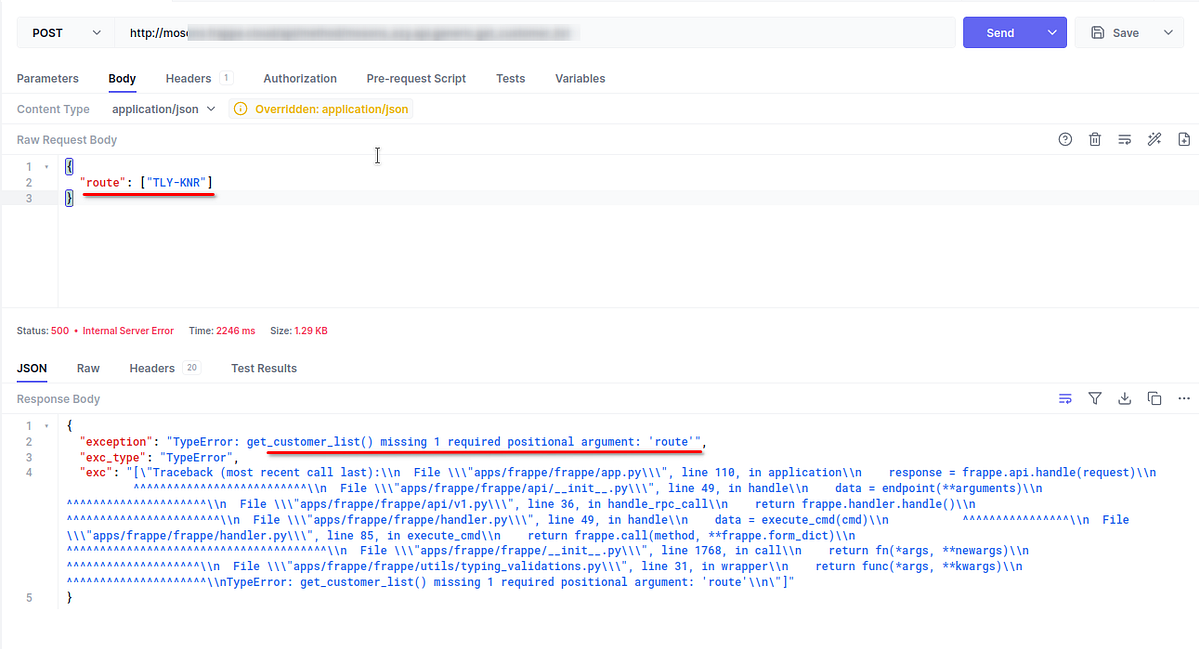The width and height of the screenshot is (1200, 649).
Task: Save the current request
Action: coord(1117,32)
